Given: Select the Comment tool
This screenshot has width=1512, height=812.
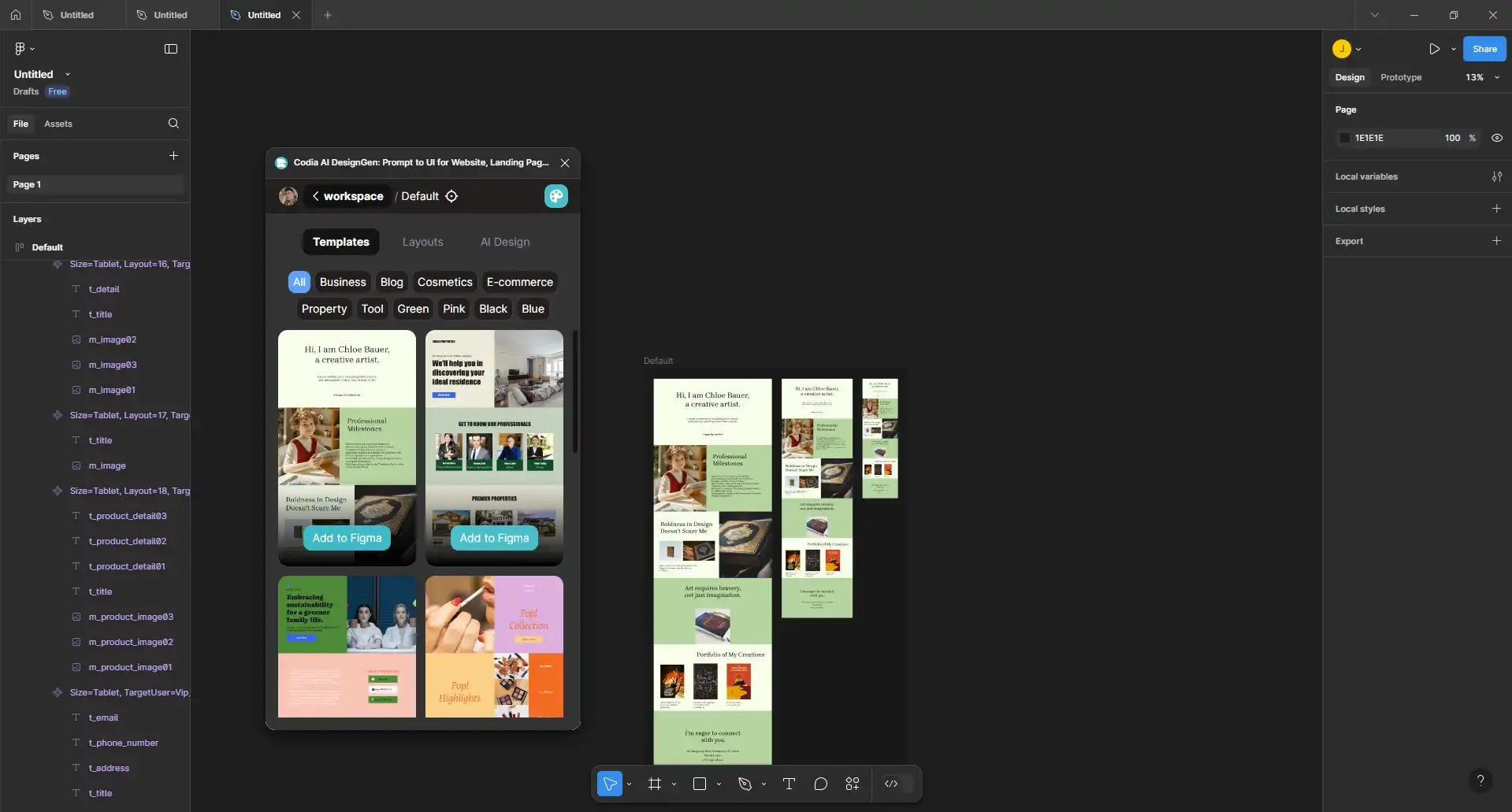Looking at the screenshot, I should coord(820,784).
